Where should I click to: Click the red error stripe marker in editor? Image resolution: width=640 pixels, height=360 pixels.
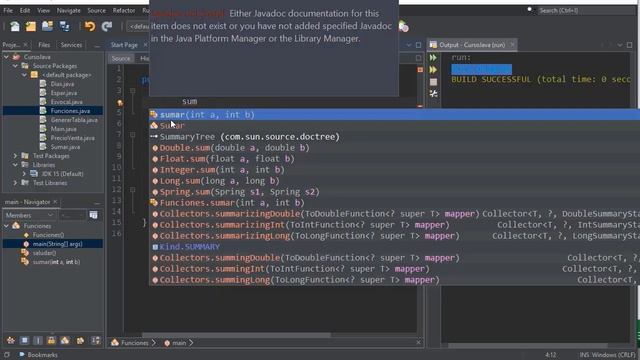coord(420,70)
